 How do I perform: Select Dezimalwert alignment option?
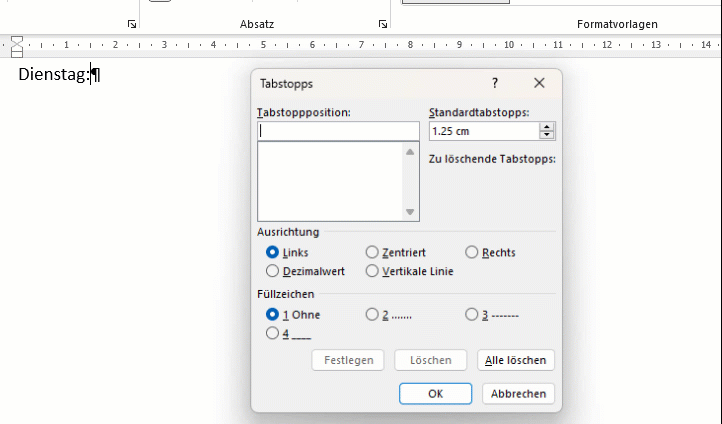pyautogui.click(x=272, y=271)
